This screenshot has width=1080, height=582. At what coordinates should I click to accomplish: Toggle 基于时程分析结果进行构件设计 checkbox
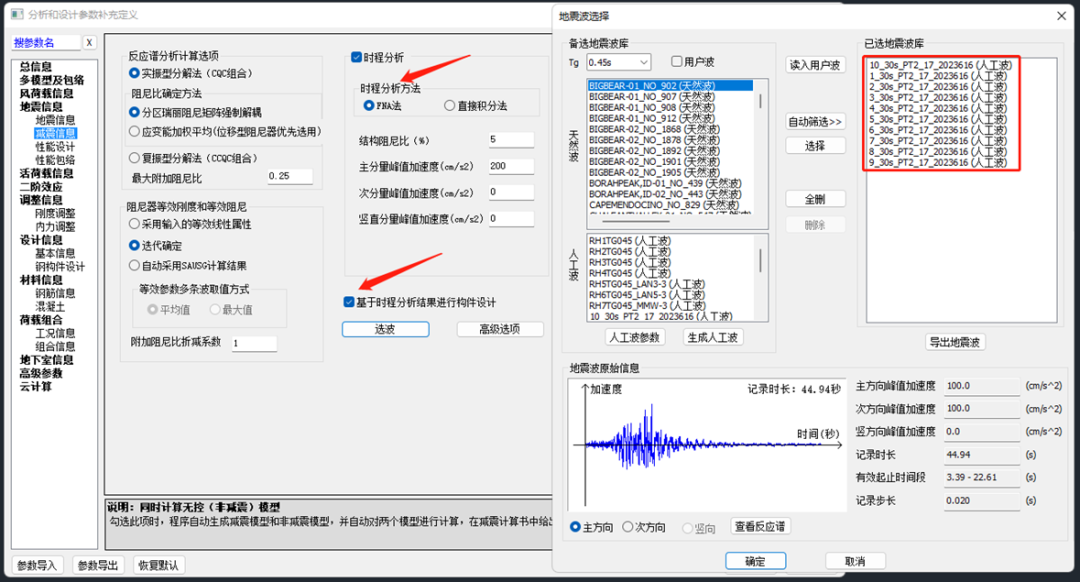[348, 302]
